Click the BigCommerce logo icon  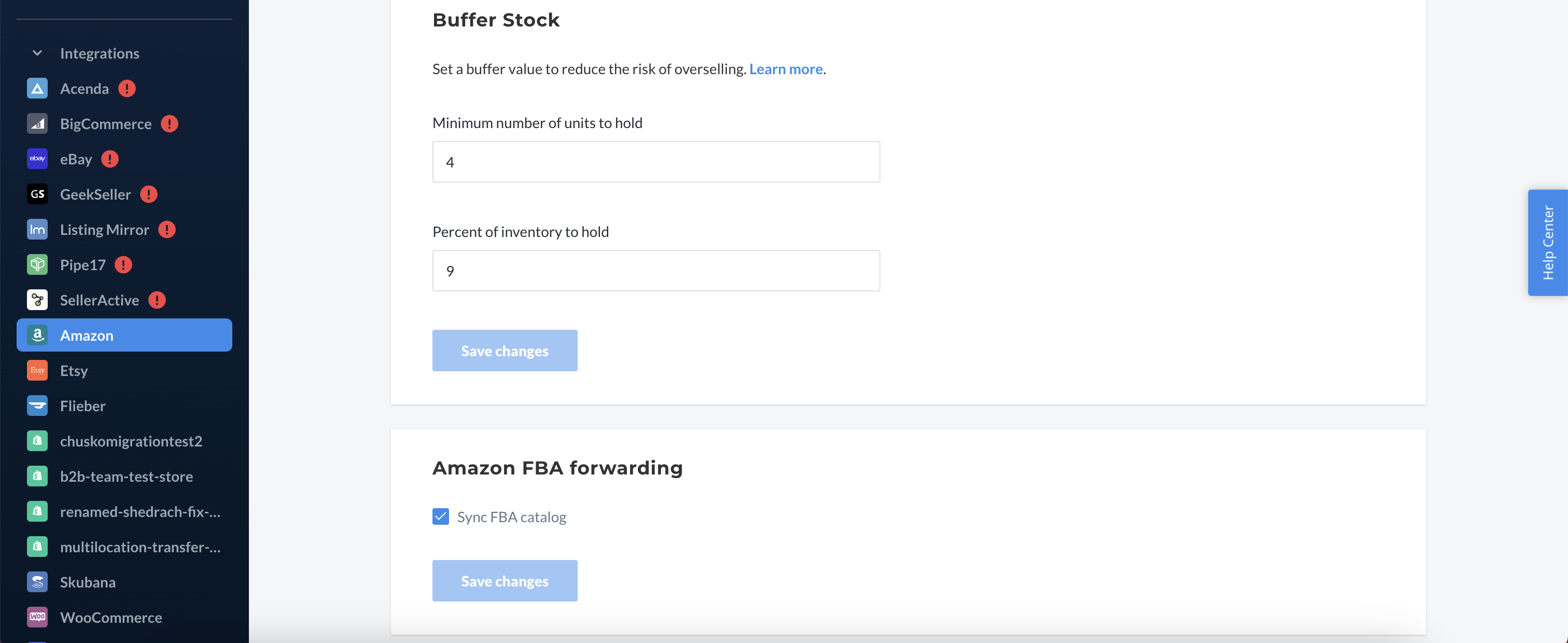tap(37, 123)
